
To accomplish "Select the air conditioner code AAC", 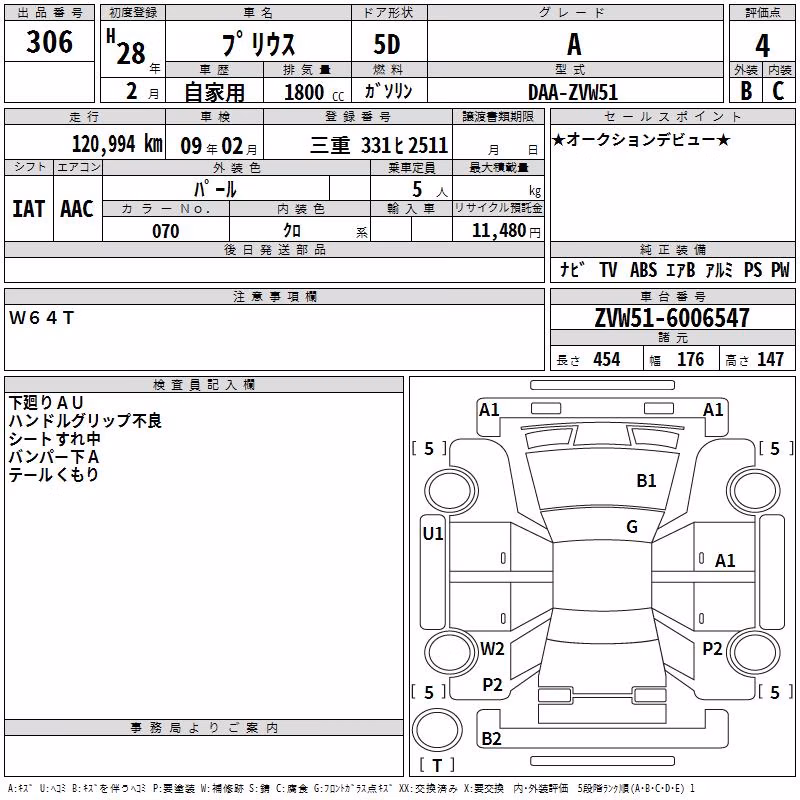I will tap(77, 209).
